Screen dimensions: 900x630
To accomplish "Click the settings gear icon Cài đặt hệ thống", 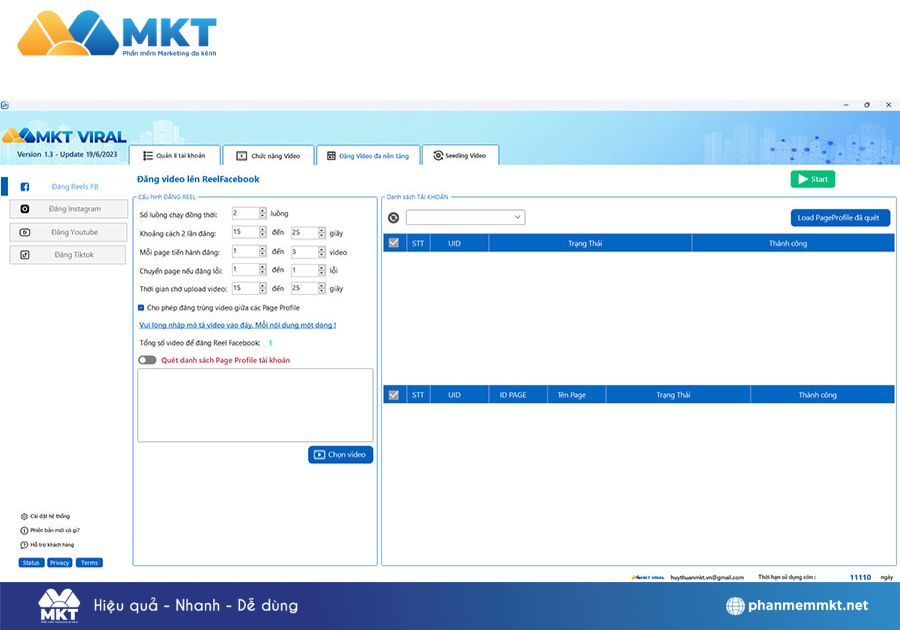I will [24, 516].
